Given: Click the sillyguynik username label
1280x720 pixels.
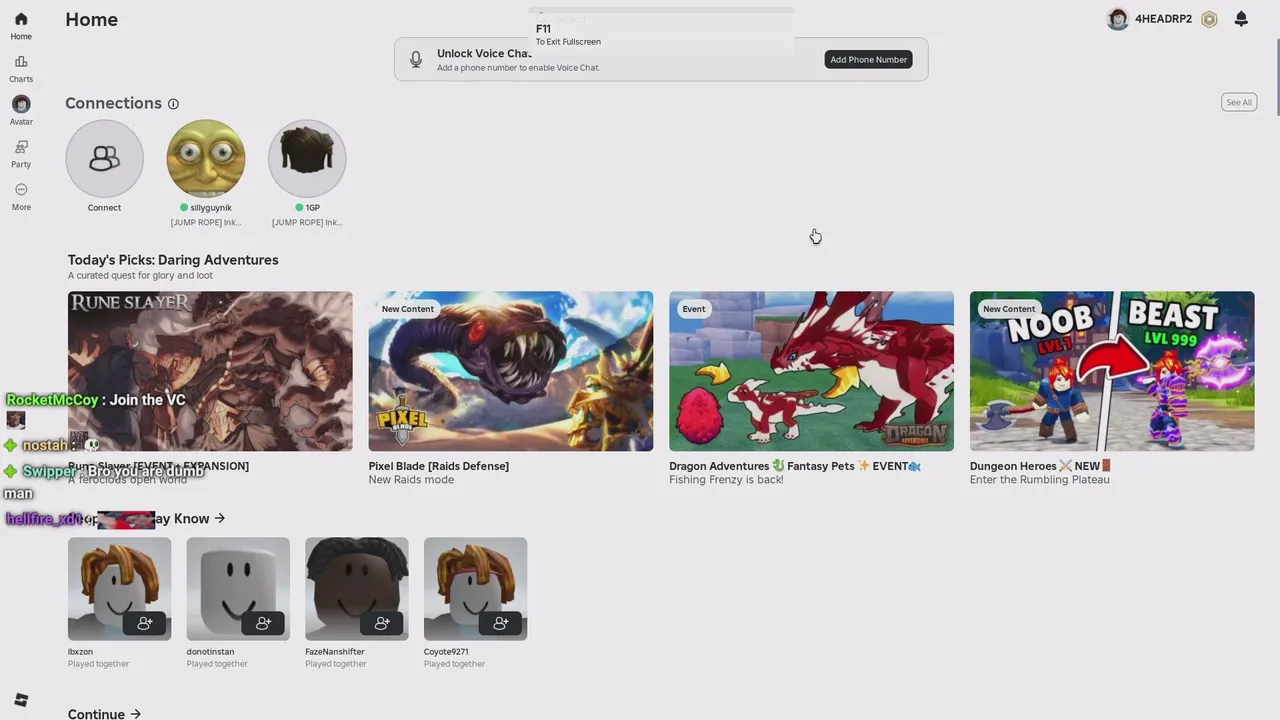Looking at the screenshot, I should 211,208.
